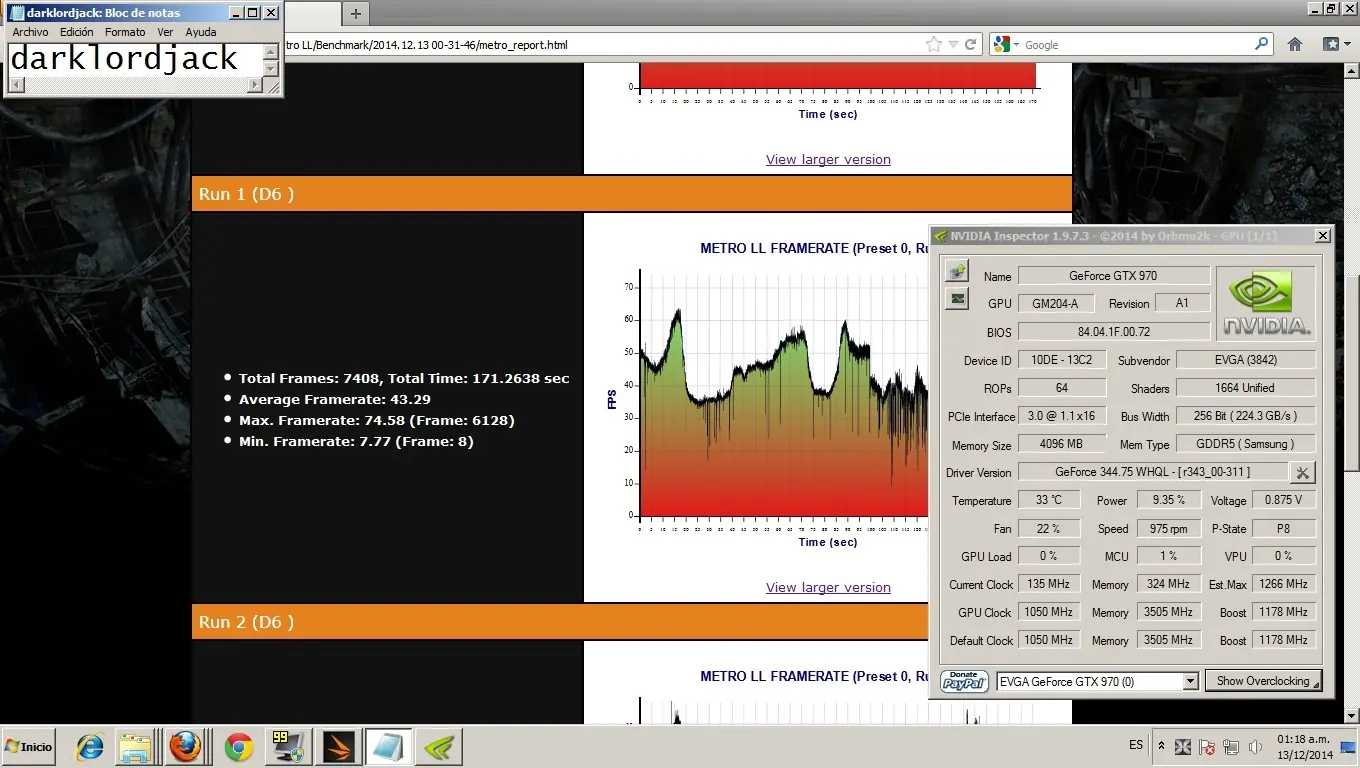
Task: Click Action Center flag tray icon
Action: coord(1208,747)
